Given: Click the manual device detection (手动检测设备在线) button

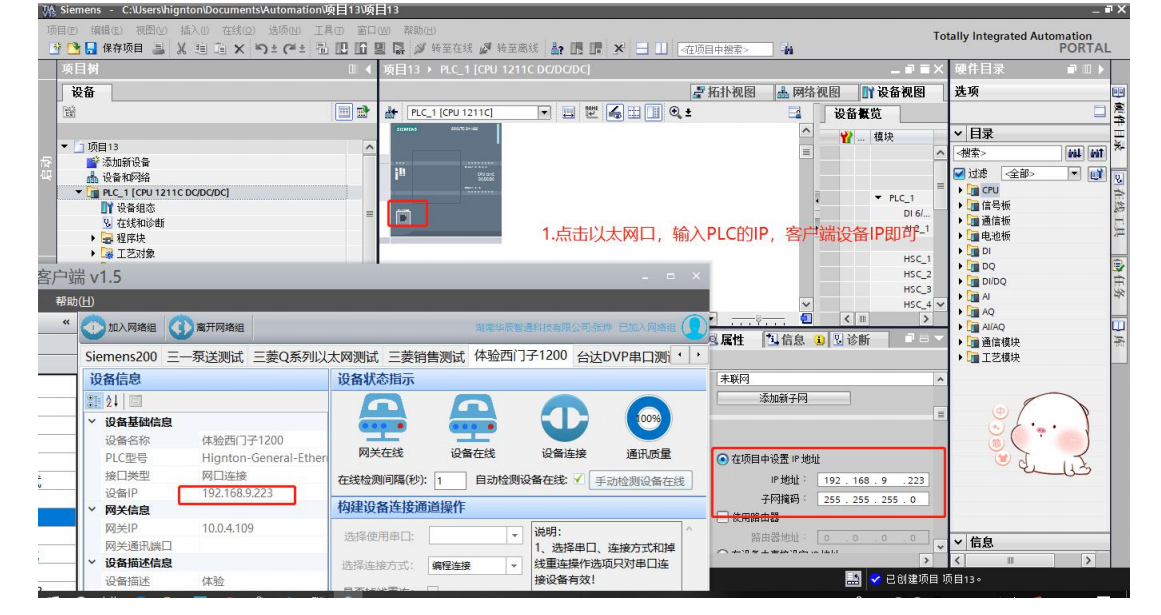Looking at the screenshot, I should [640, 481].
